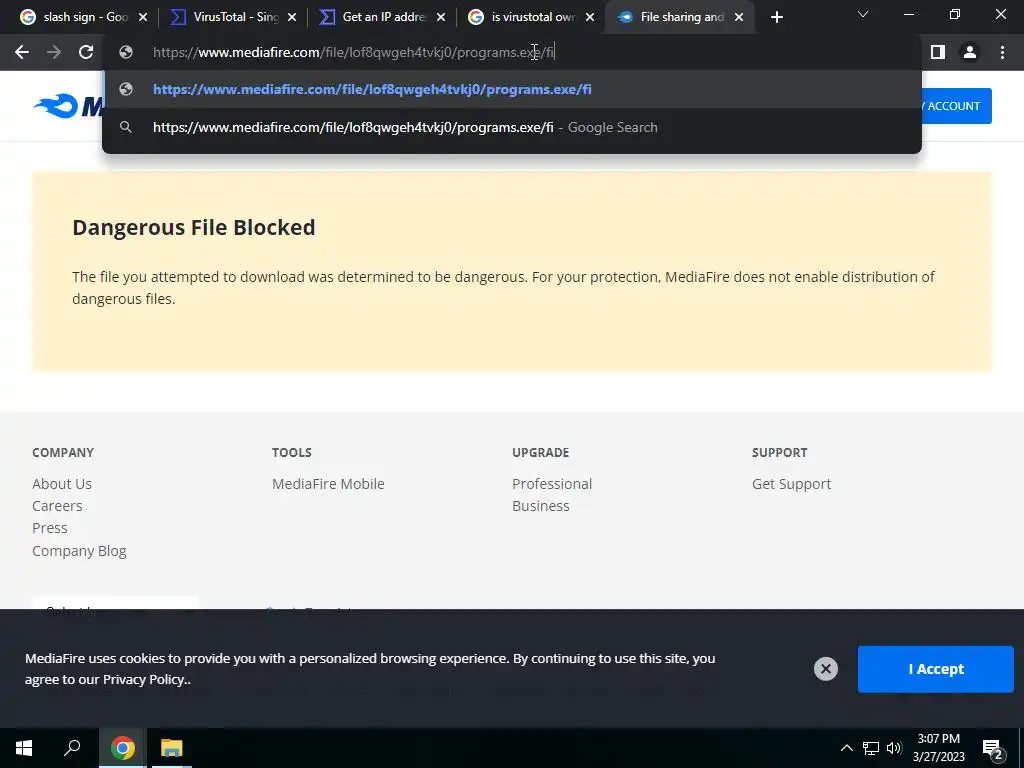Show hidden system tray icons
Viewport: 1024px width, 768px height.
pos(846,748)
